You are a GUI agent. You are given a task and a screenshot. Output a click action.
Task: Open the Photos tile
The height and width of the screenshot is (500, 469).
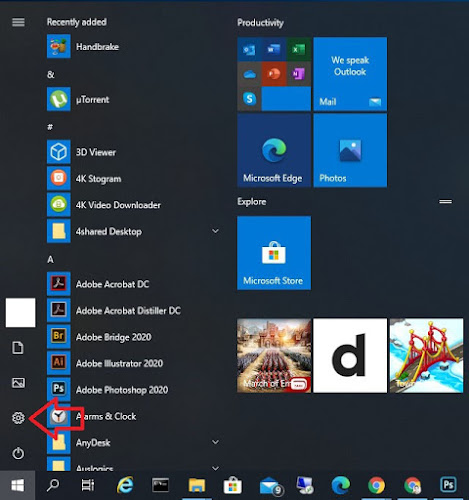click(350, 150)
